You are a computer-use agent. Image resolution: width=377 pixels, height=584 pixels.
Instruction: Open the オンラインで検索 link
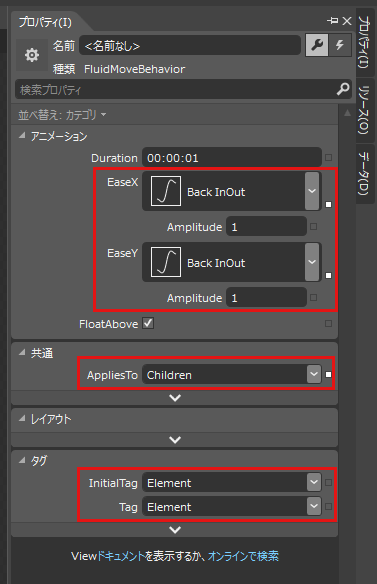point(243,556)
